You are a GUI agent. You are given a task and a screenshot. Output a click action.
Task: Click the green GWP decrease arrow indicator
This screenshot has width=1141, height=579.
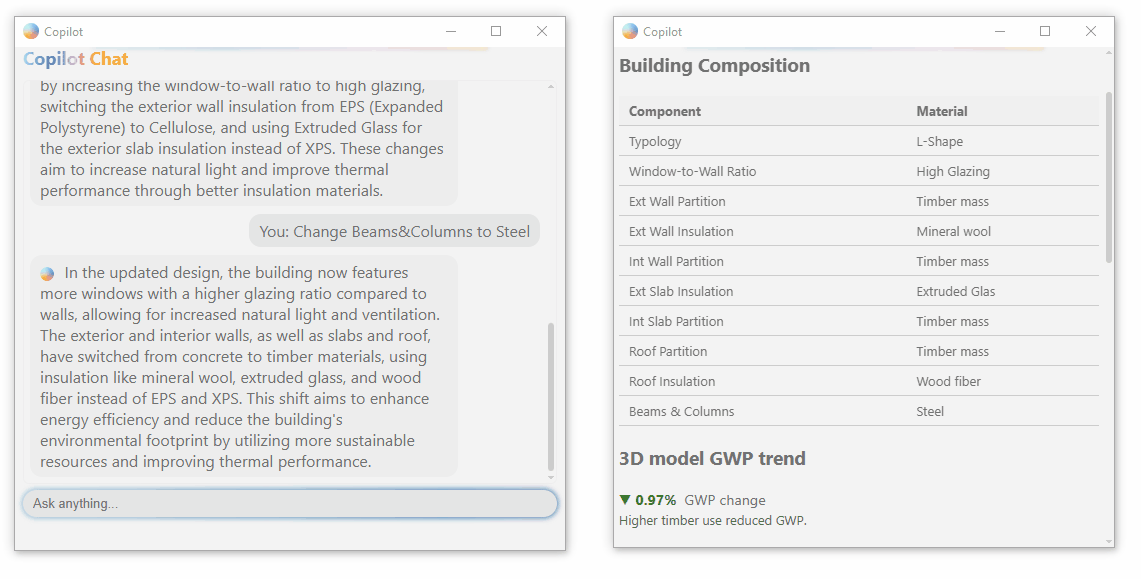point(624,500)
